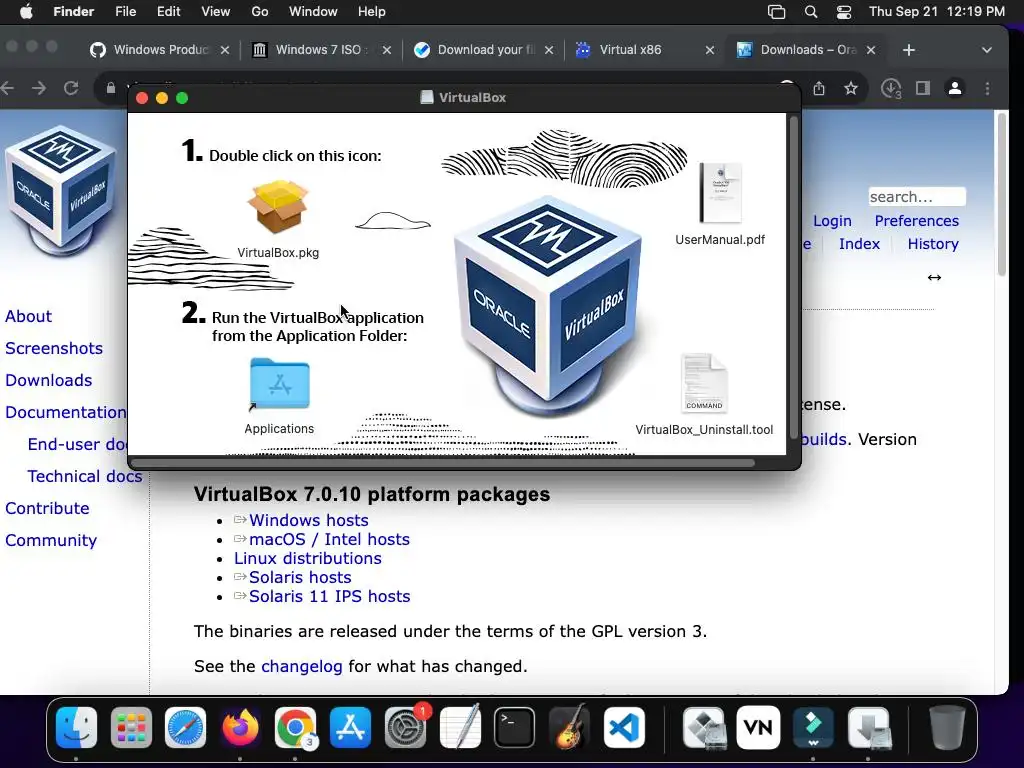
Task: Select the VirtualBox_Uninstall.tool file icon
Action: pyautogui.click(x=704, y=383)
